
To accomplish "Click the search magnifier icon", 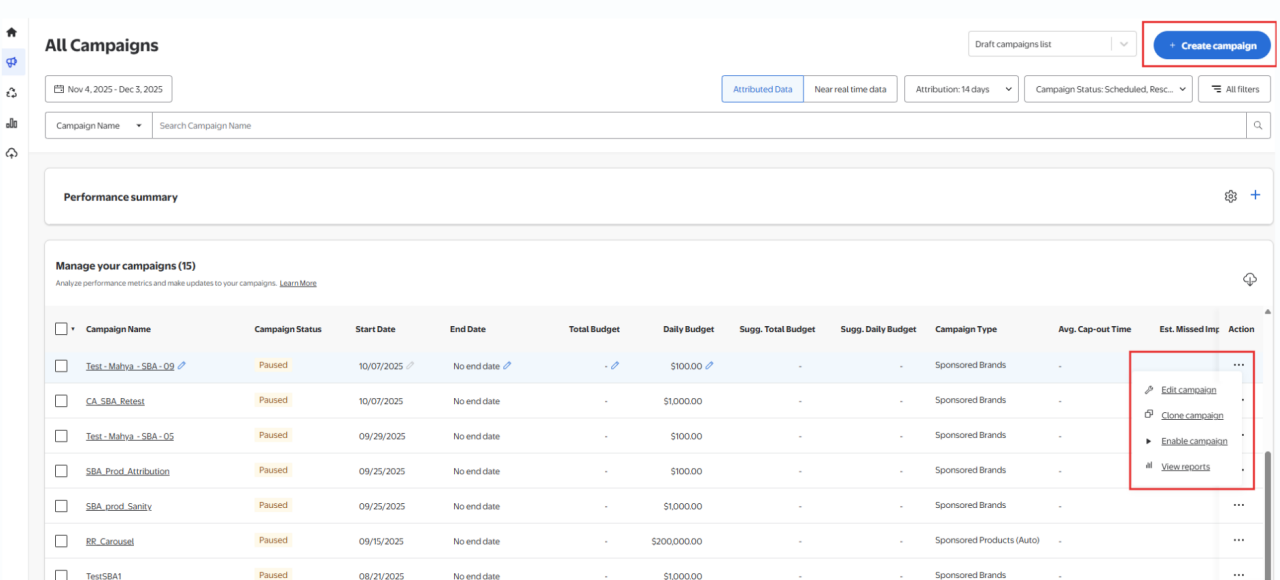I will click(1258, 126).
